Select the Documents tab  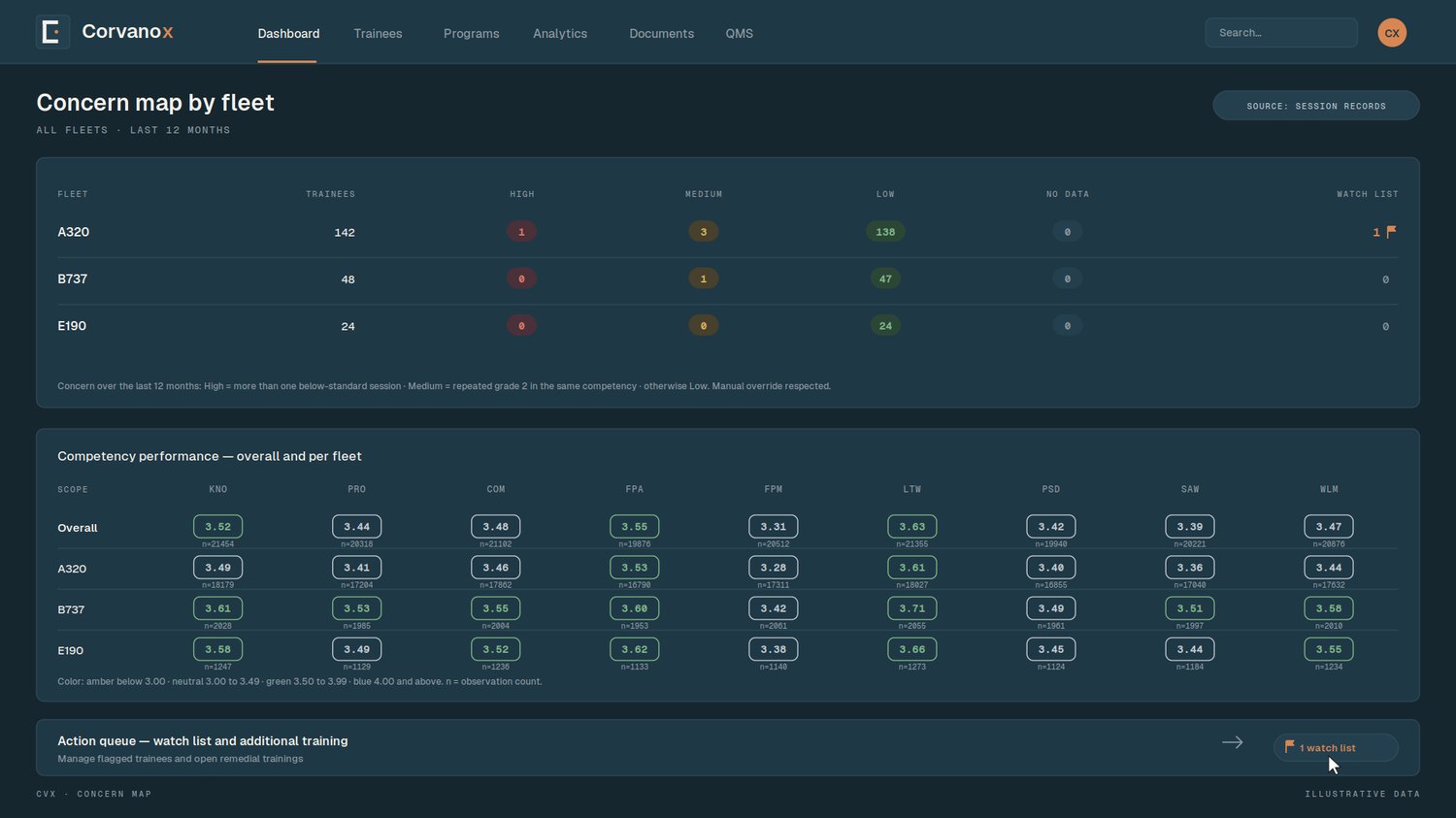coord(661,33)
